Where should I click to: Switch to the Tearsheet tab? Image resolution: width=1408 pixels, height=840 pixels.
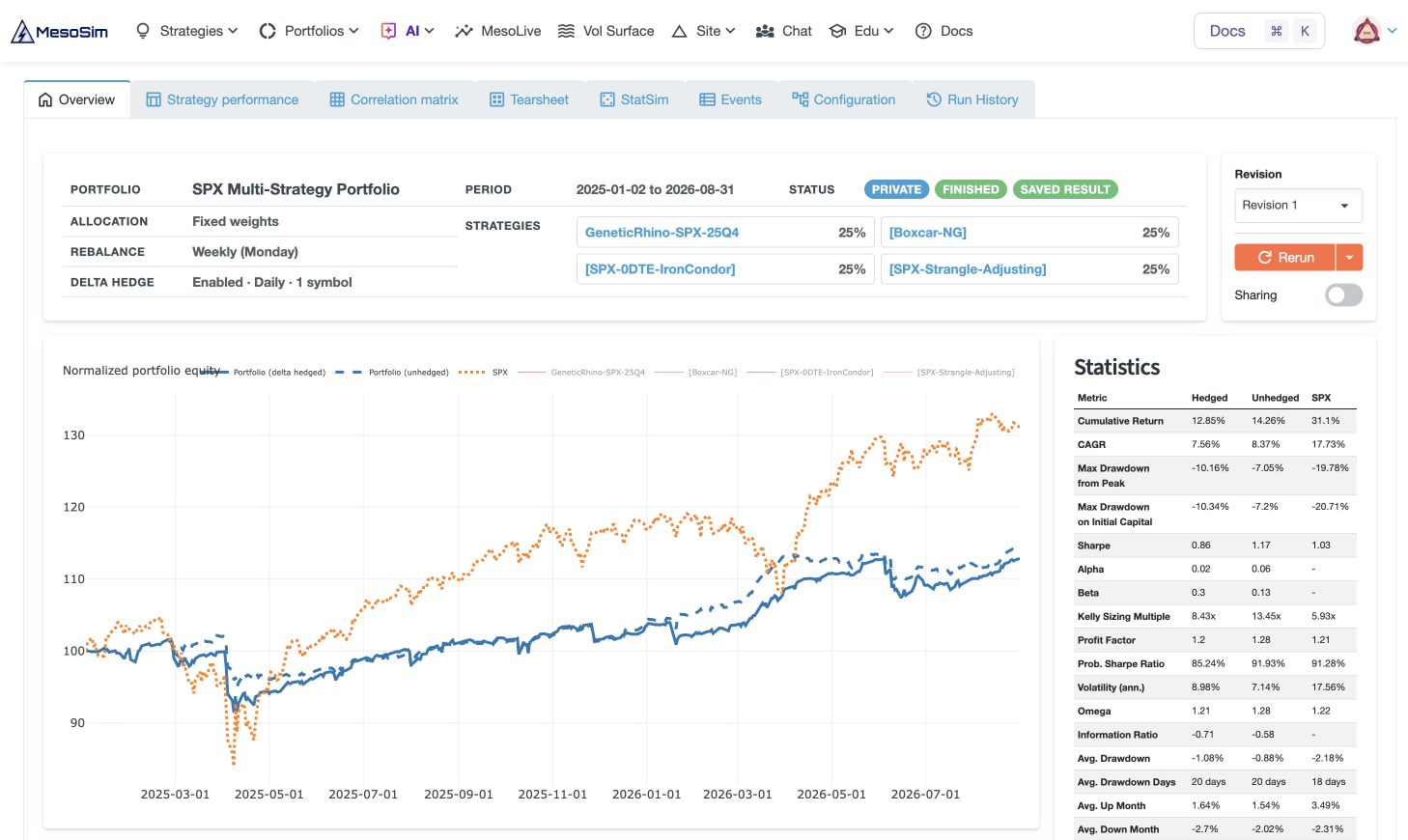(x=529, y=99)
